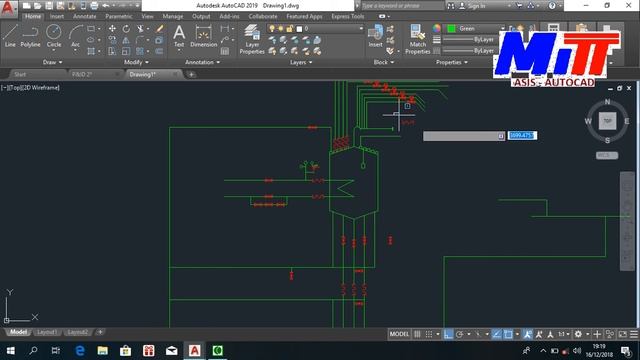This screenshot has height=360, width=640.
Task: Choose the Rotate tool in Modify panel
Action: (126, 29)
